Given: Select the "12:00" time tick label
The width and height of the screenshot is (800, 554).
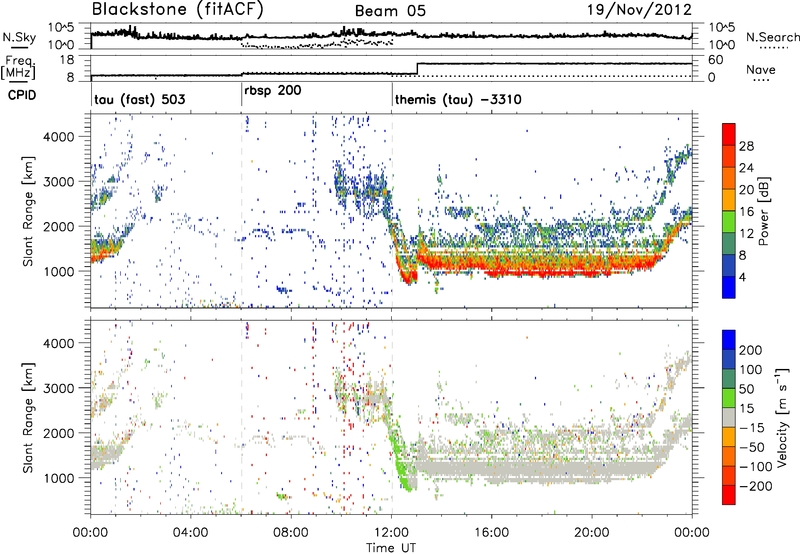Looking at the screenshot, I should tap(391, 533).
